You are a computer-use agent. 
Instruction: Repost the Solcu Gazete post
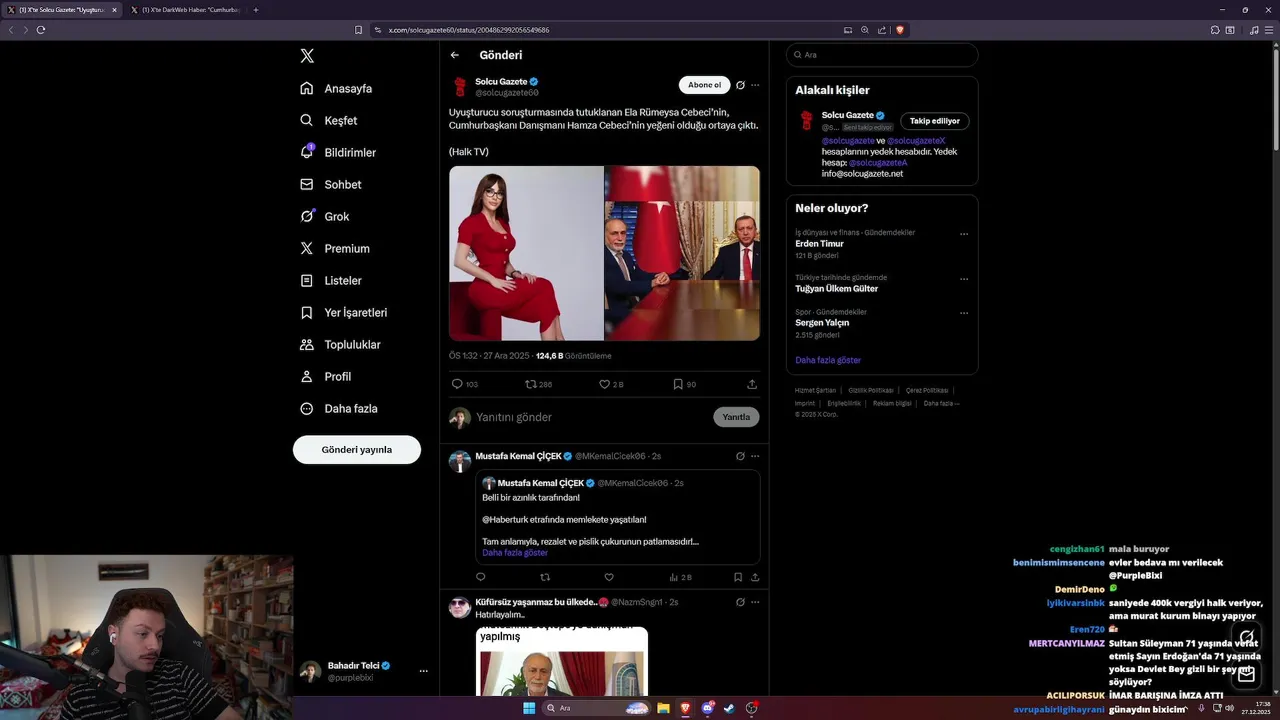(538, 384)
